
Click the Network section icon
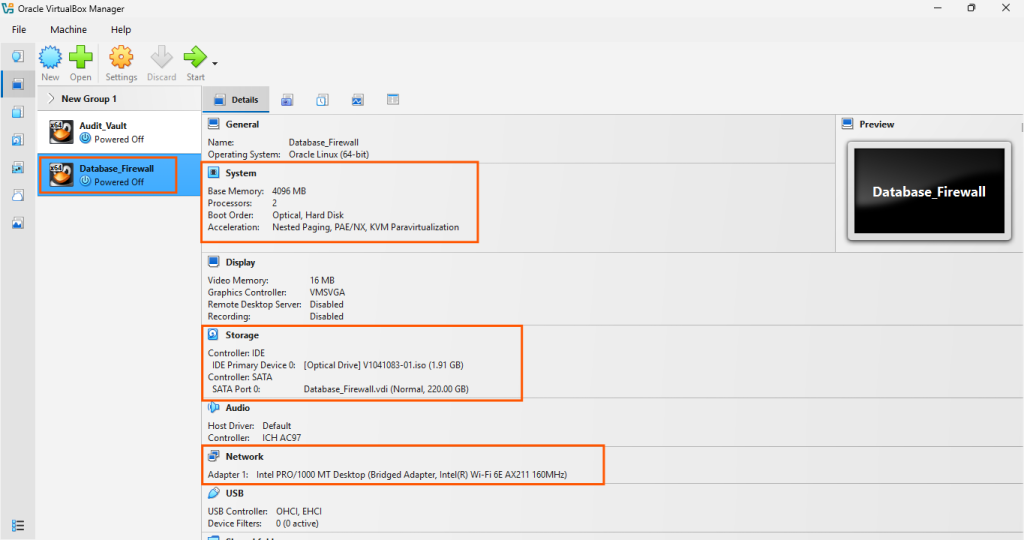pyautogui.click(x=214, y=456)
